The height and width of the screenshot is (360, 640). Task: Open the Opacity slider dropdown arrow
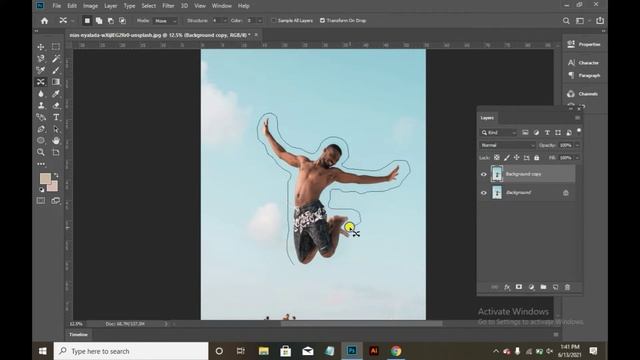(x=578, y=145)
